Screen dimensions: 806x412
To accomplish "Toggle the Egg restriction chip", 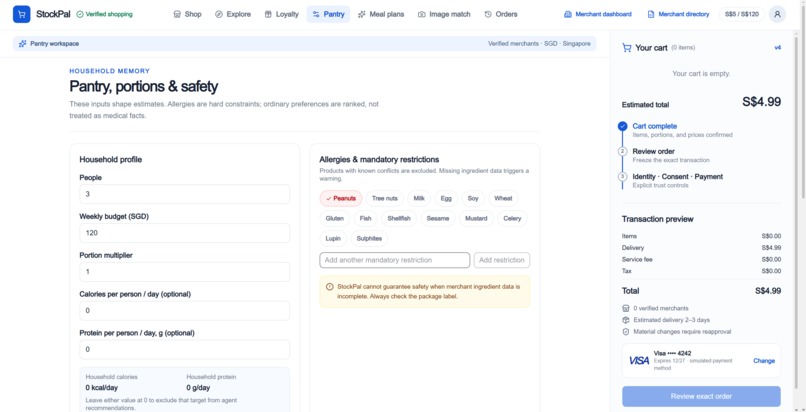I will point(446,198).
